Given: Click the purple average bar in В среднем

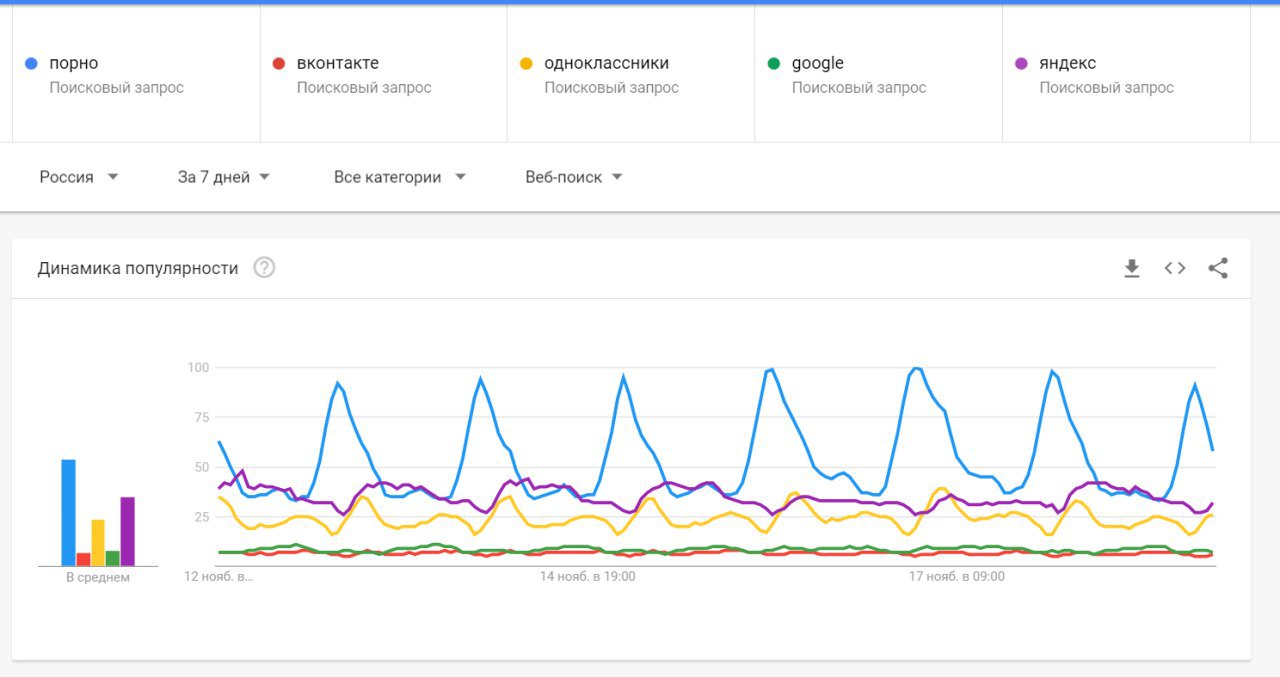Looking at the screenshot, I should [128, 531].
